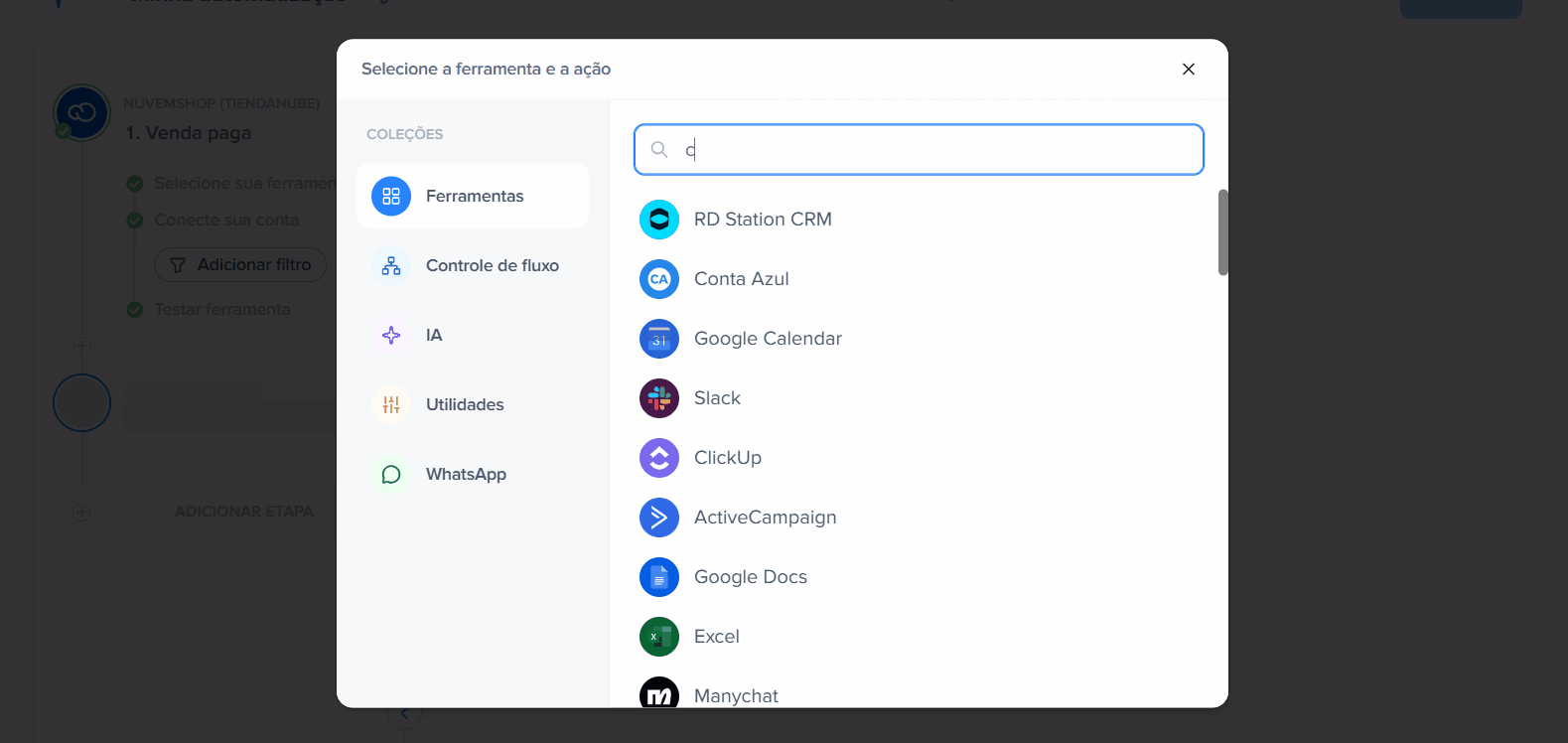Click the 1. Venda paga step title

189,133
